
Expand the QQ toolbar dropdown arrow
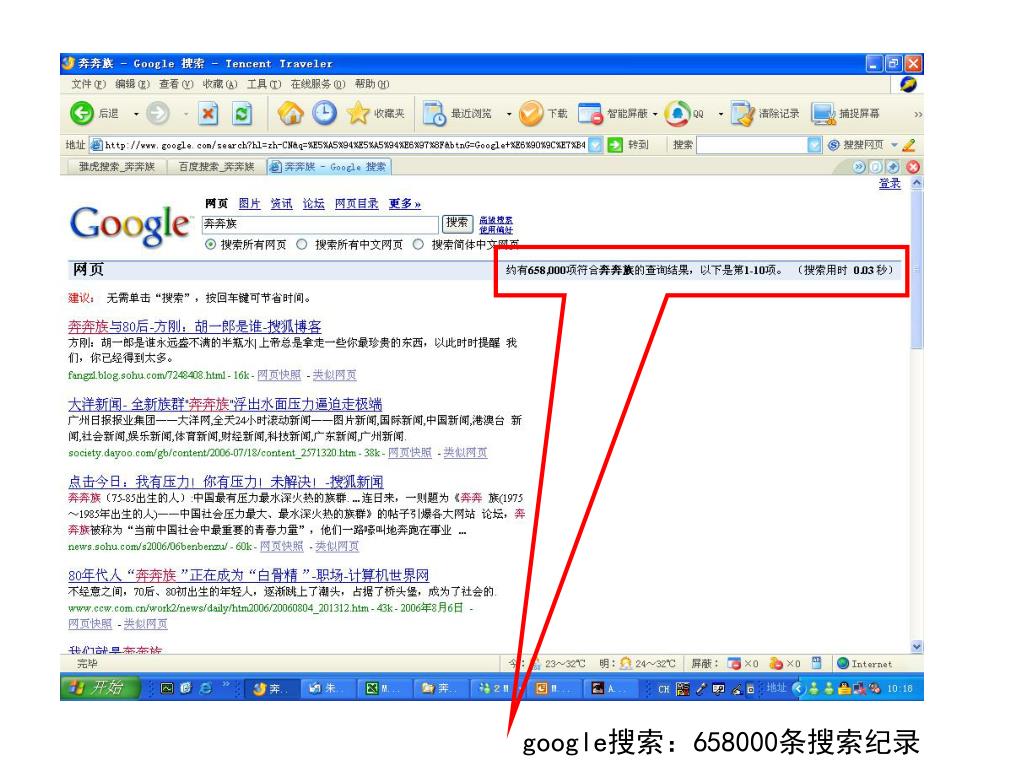click(x=720, y=114)
